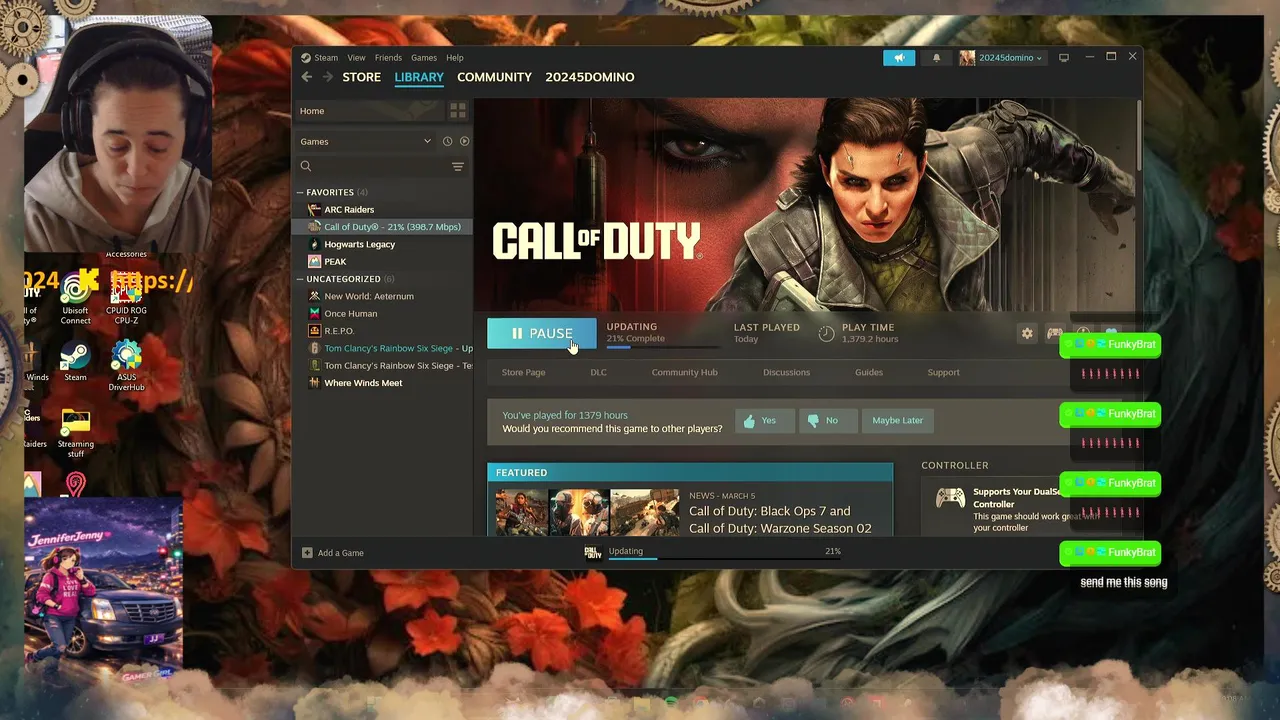This screenshot has width=1280, height=720.
Task: Sort by recent activity clock icon
Action: 447,141
